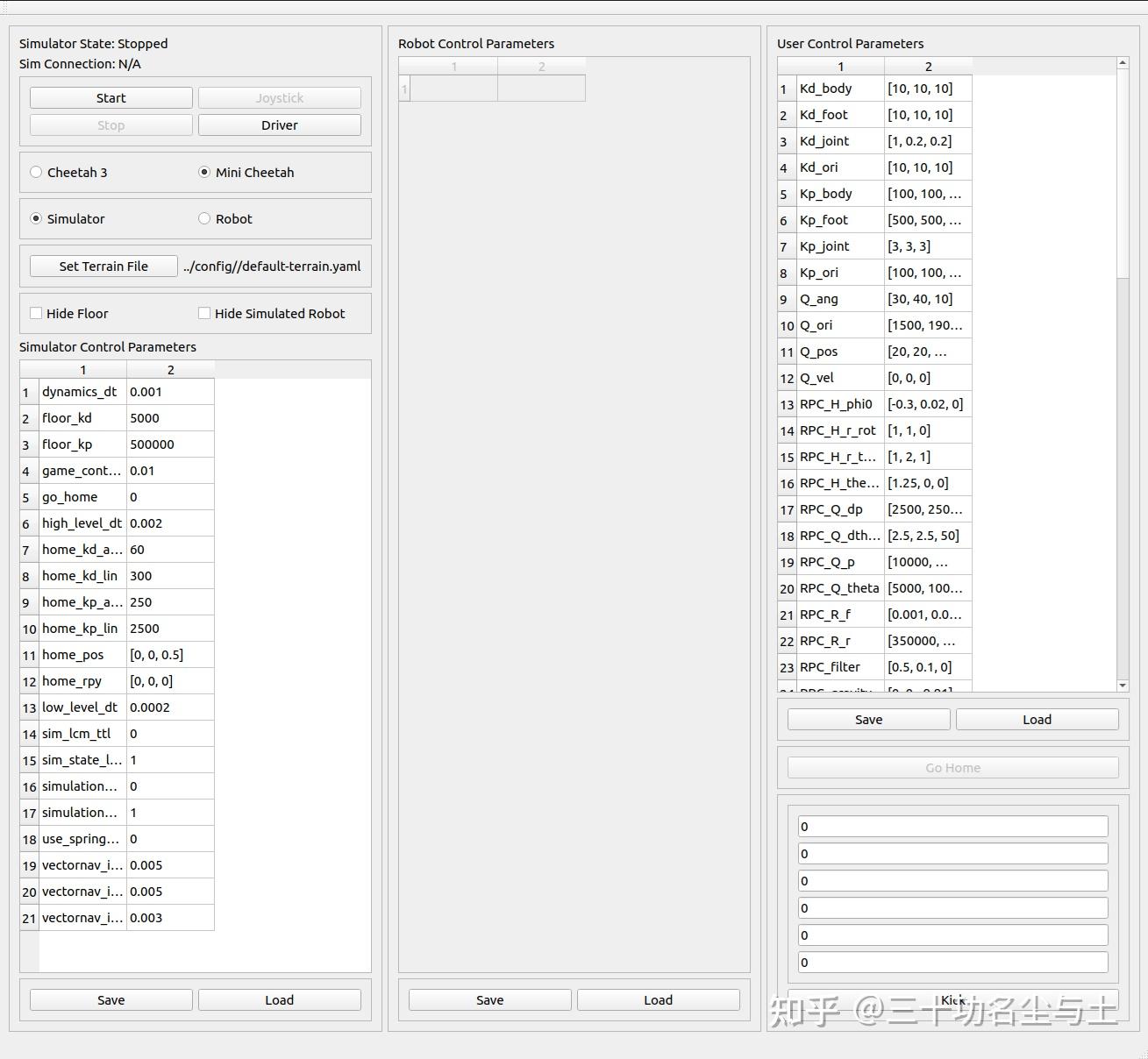Click the RPC_Q_theta parameter name
1148x1059 pixels.
pos(841,588)
